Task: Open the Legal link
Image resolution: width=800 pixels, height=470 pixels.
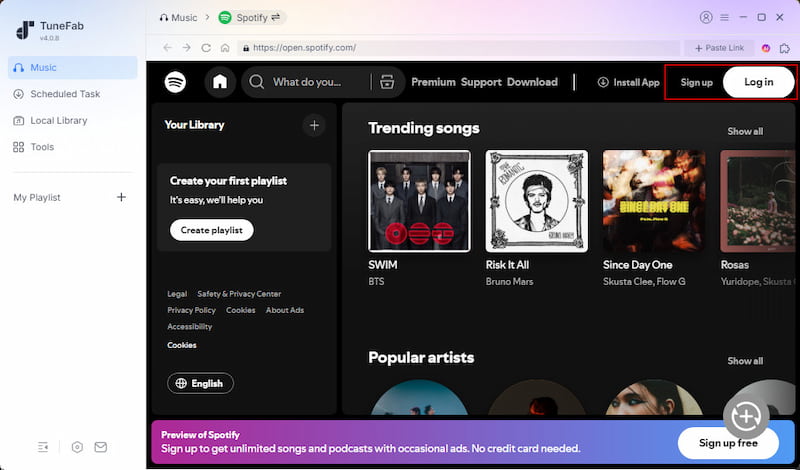Action: coord(177,294)
